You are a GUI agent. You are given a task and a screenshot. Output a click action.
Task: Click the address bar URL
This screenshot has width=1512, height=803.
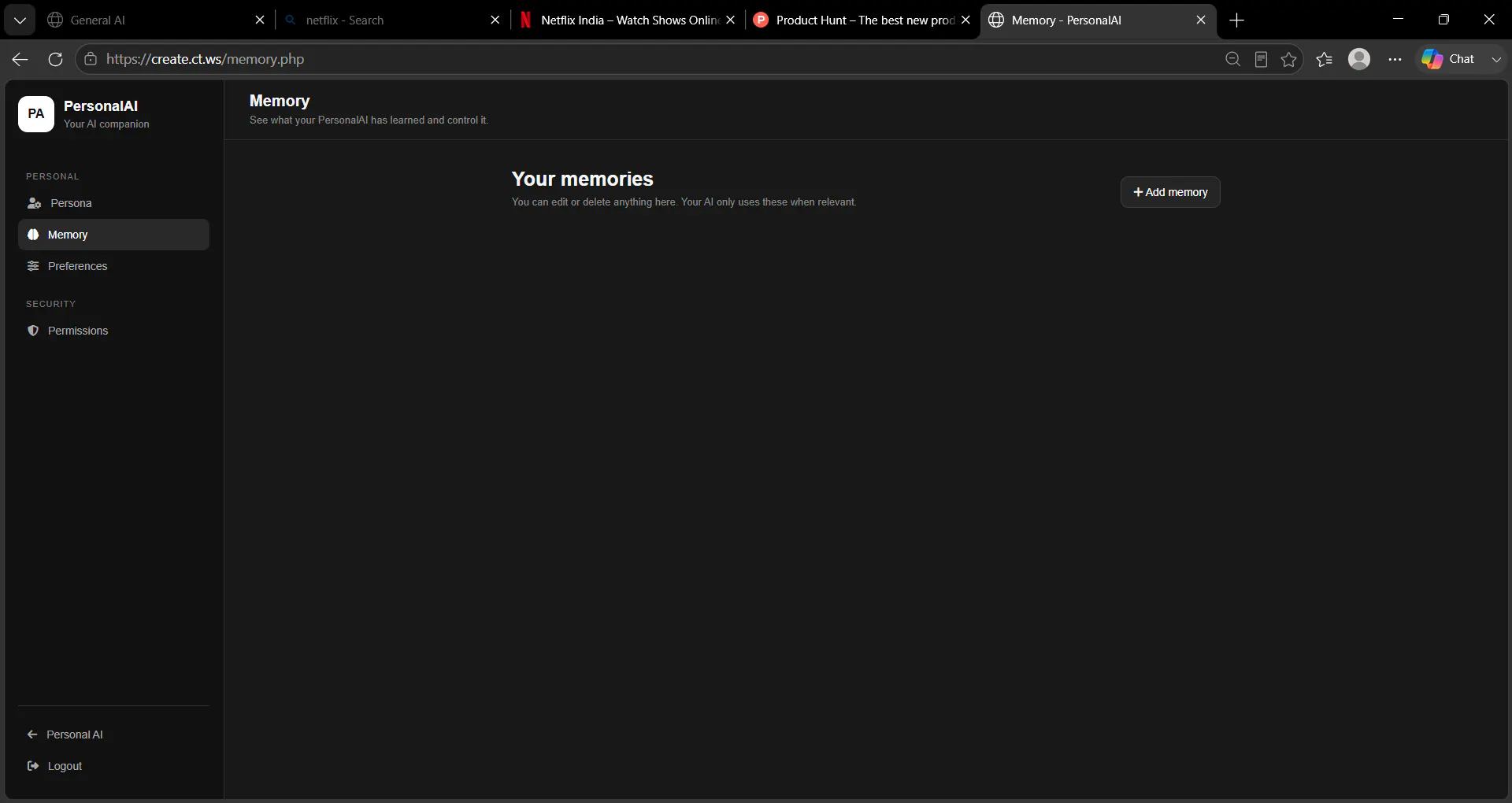click(205, 59)
